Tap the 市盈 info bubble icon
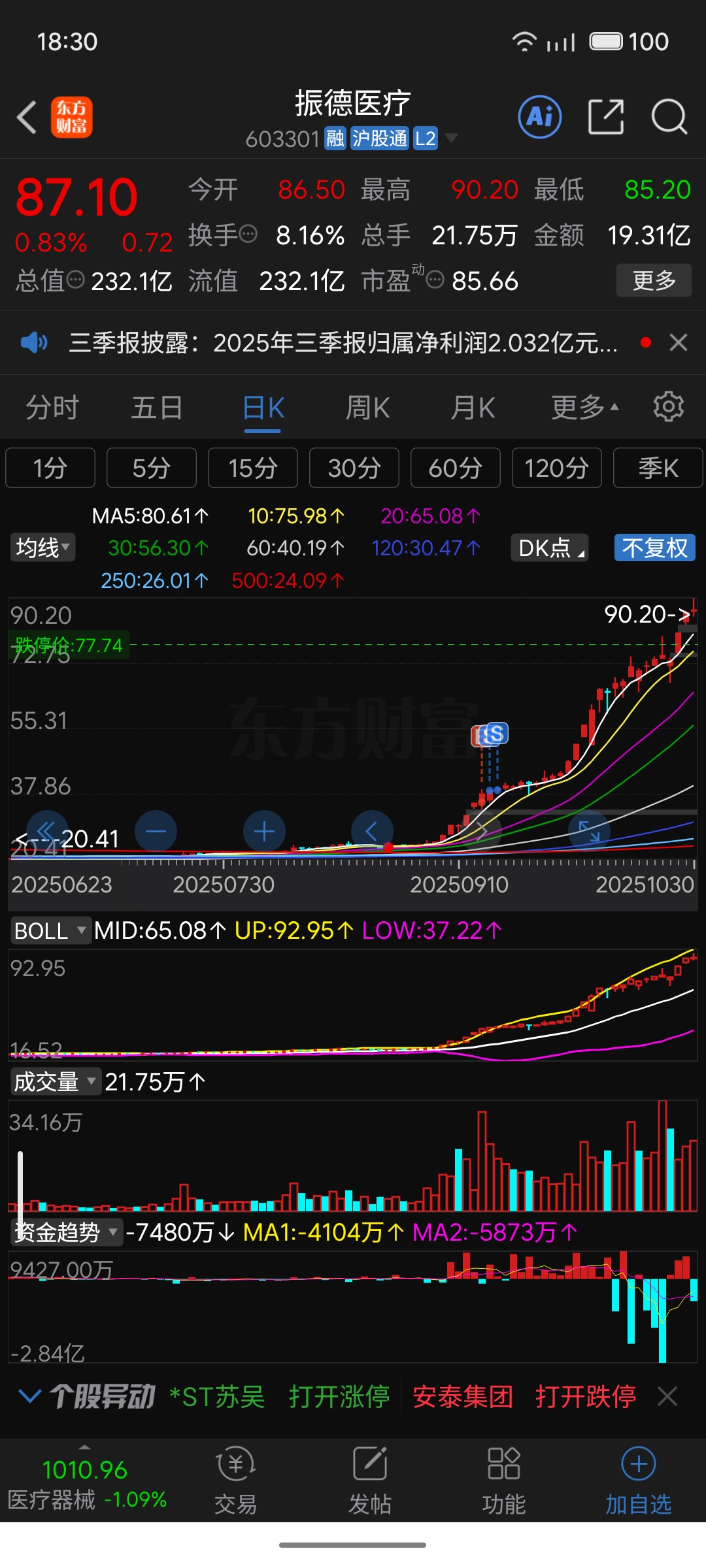Image resolution: width=706 pixels, height=1568 pixels. click(435, 280)
